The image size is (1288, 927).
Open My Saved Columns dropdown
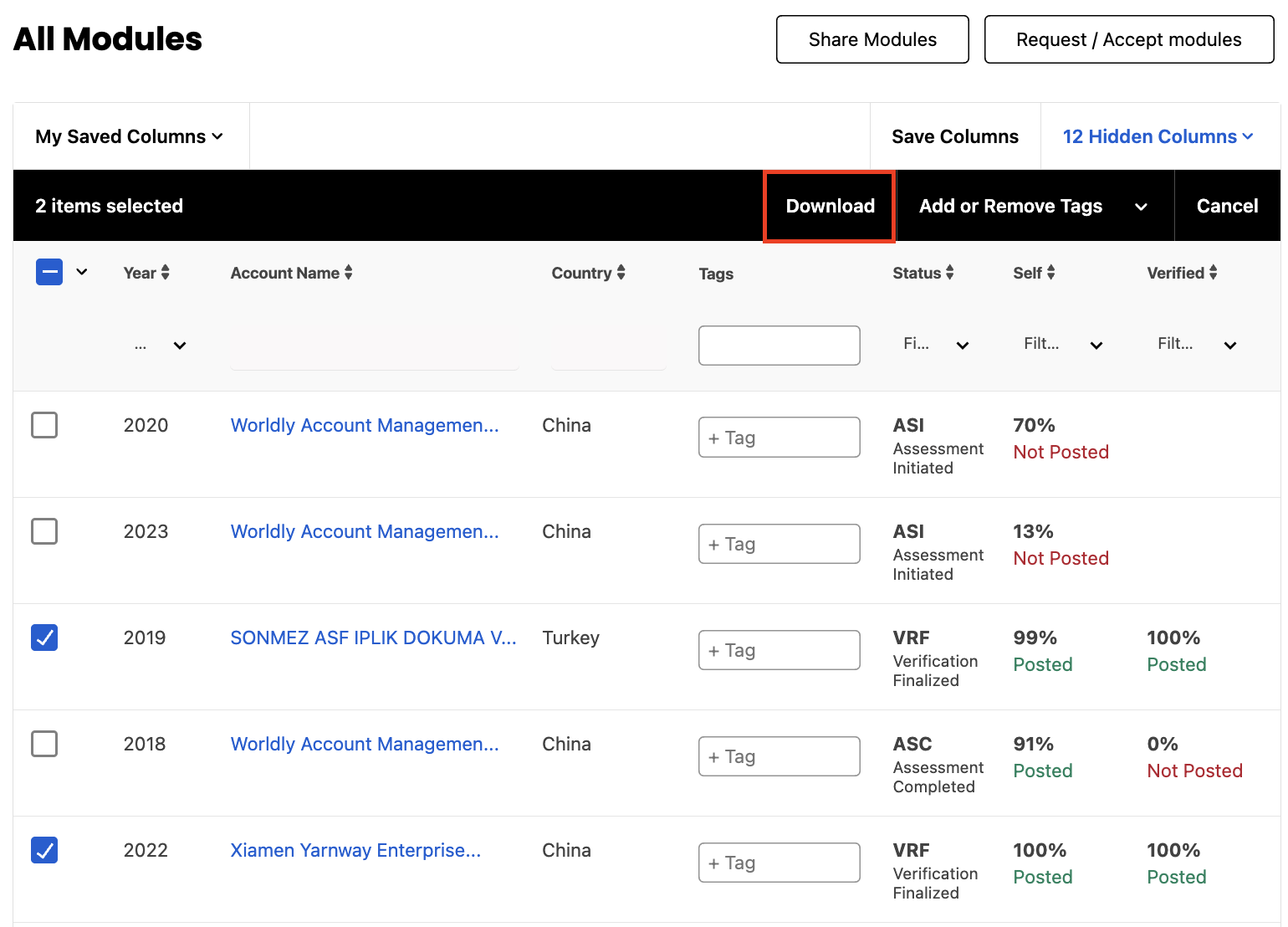130,136
